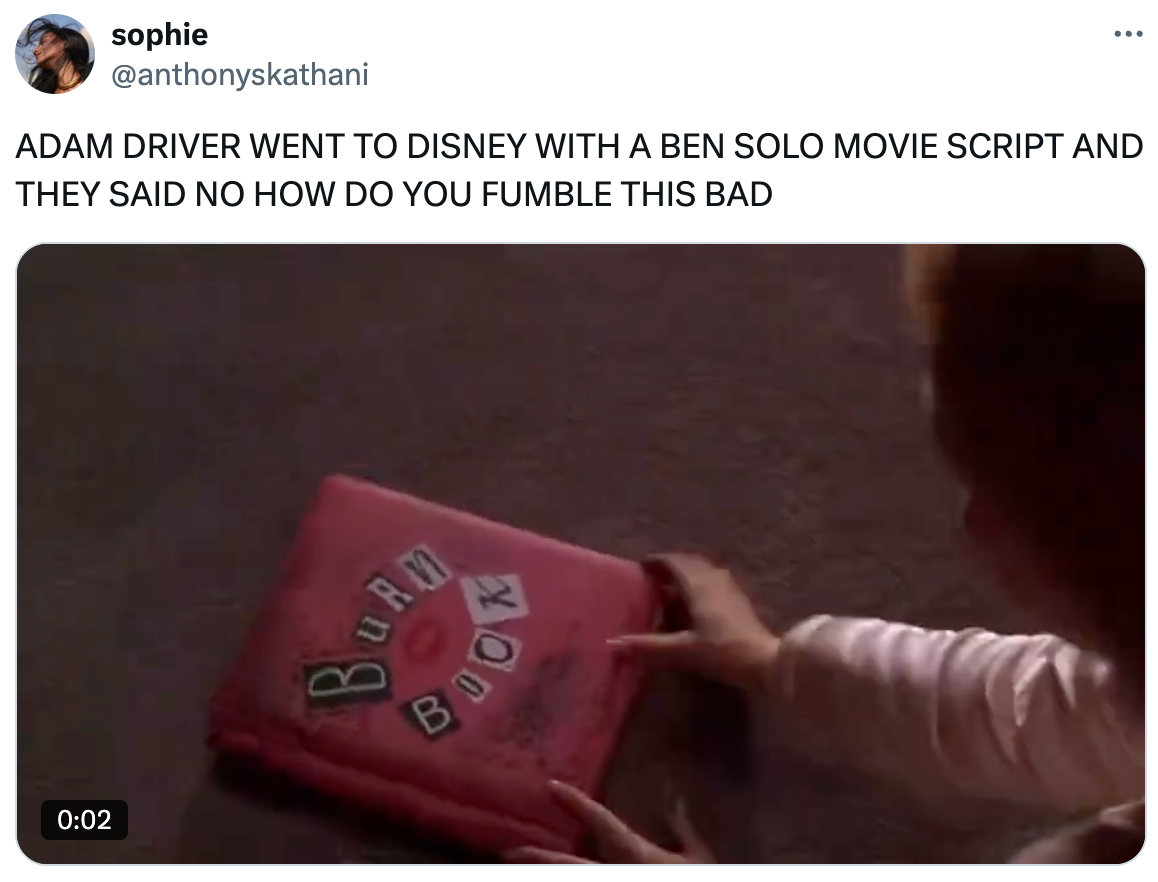Play the embedded Burn Book video
The width and height of the screenshot is (1158, 882).
coord(580,553)
